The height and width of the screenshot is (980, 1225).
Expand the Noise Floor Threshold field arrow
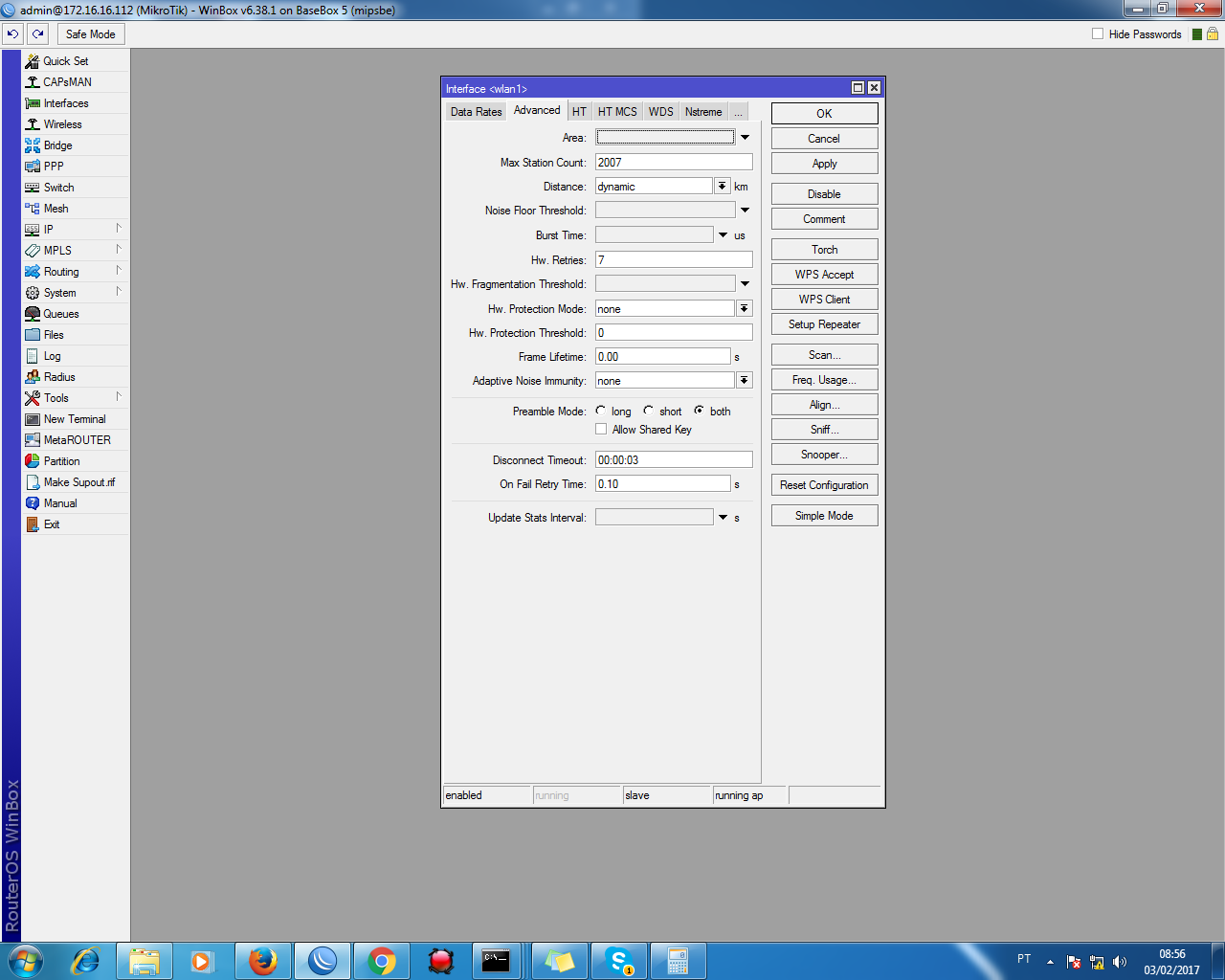coord(745,211)
